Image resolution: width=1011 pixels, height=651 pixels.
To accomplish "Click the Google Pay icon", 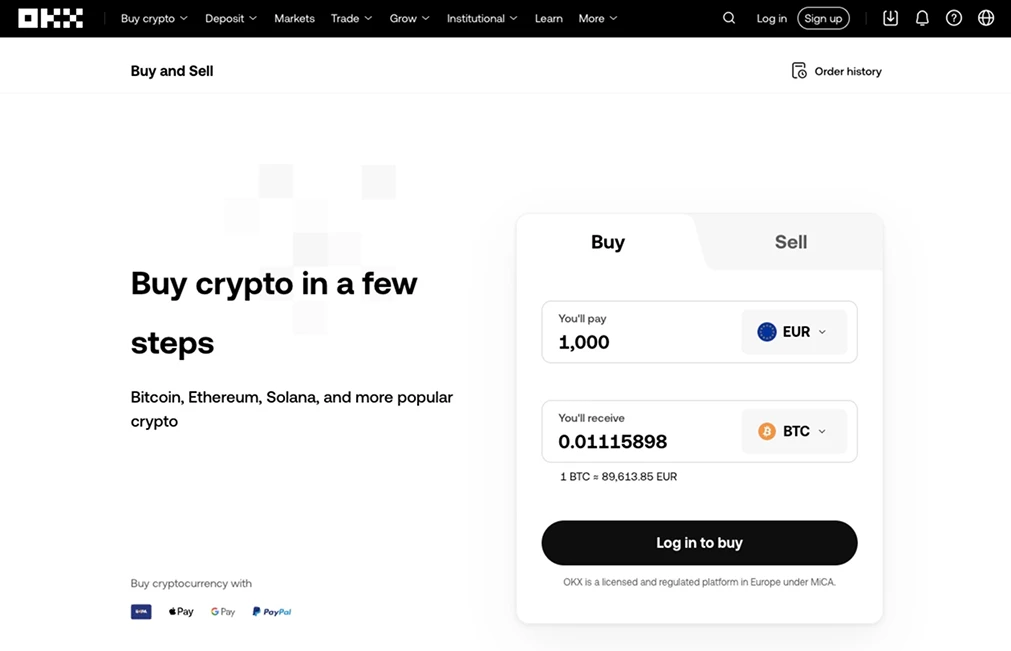I will [x=223, y=611].
